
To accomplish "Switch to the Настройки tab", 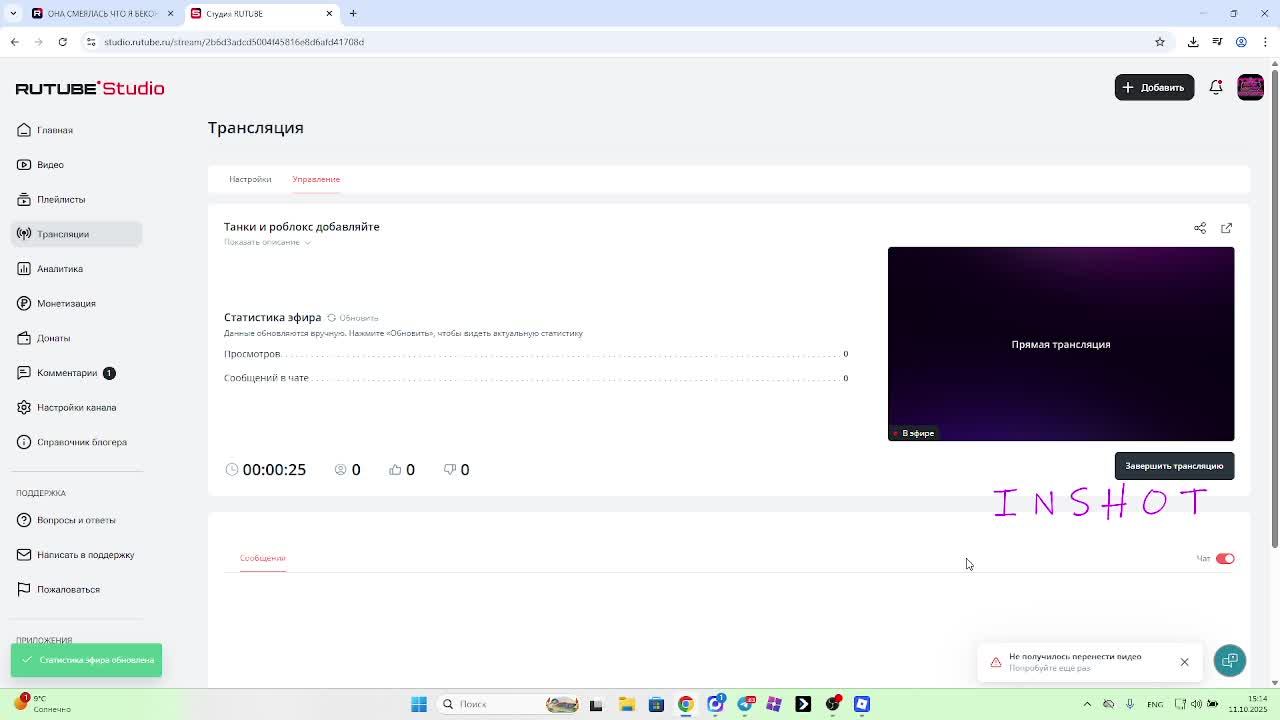I will pyautogui.click(x=250, y=179).
